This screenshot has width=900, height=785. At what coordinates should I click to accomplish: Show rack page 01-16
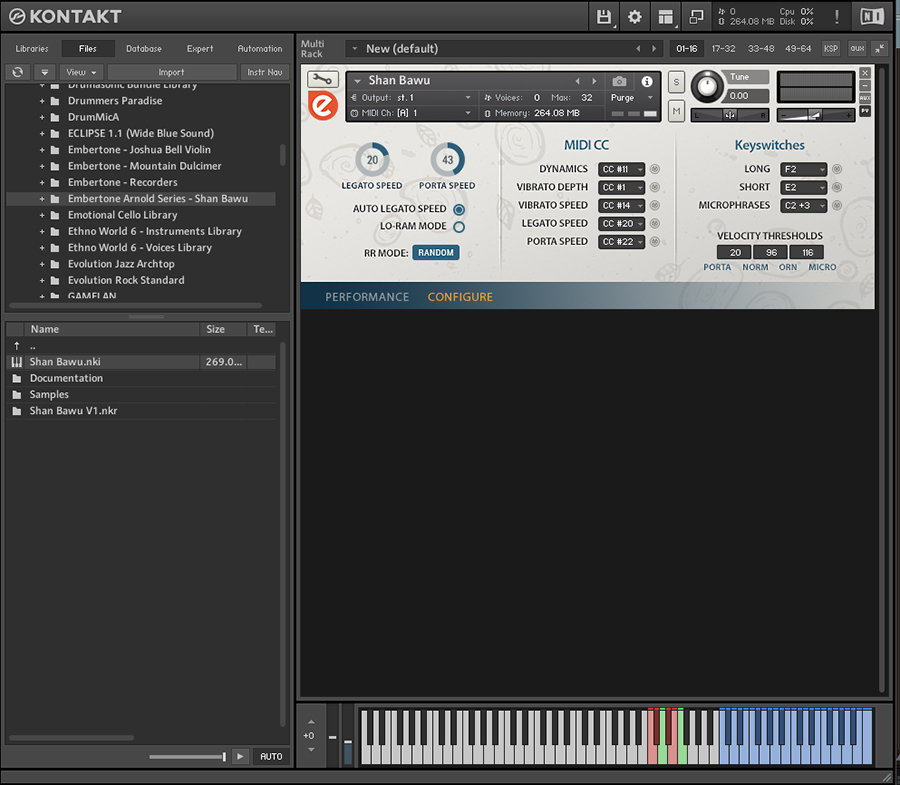(x=686, y=49)
